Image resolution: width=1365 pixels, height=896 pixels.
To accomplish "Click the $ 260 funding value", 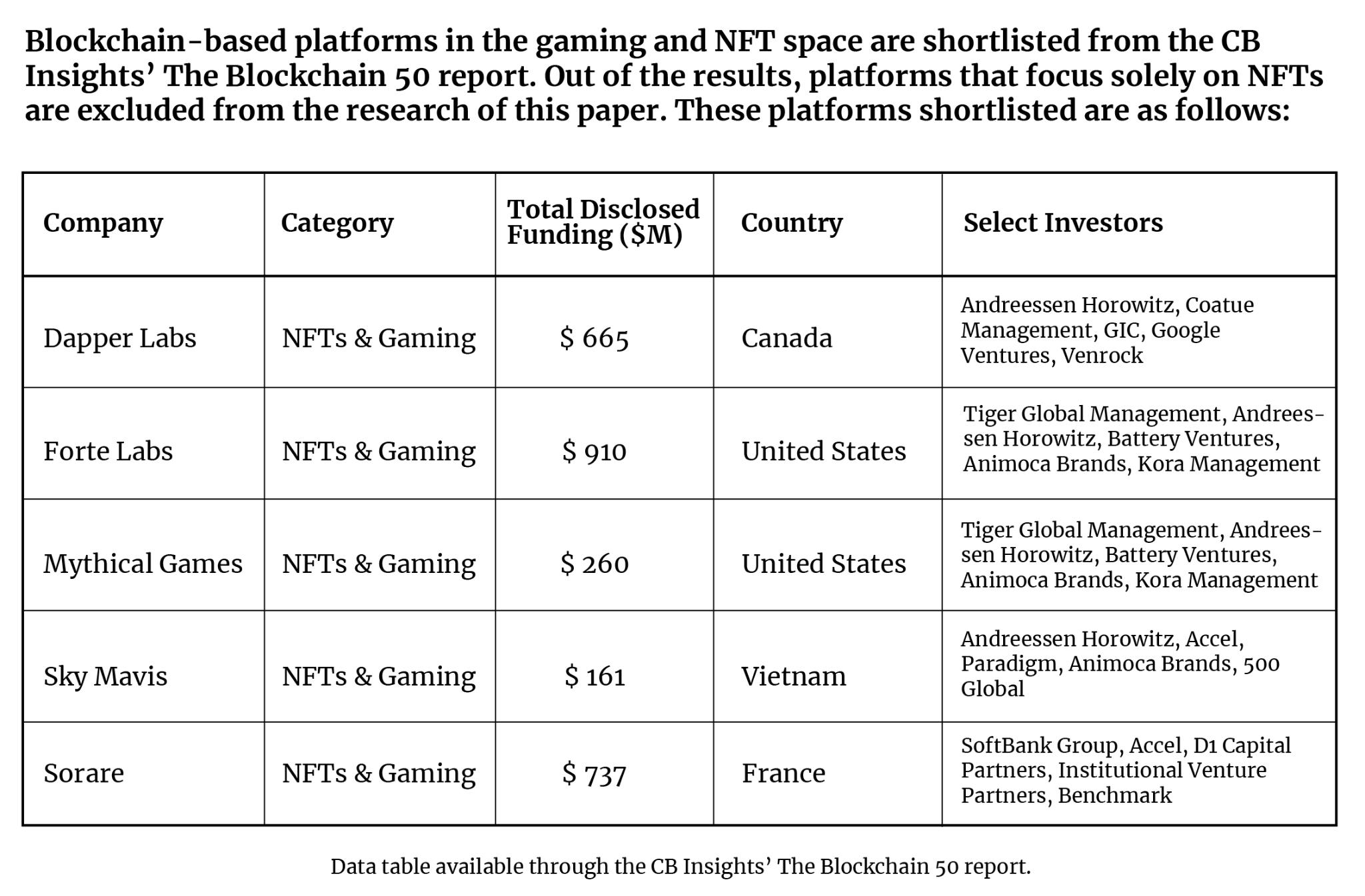I will 595,564.
